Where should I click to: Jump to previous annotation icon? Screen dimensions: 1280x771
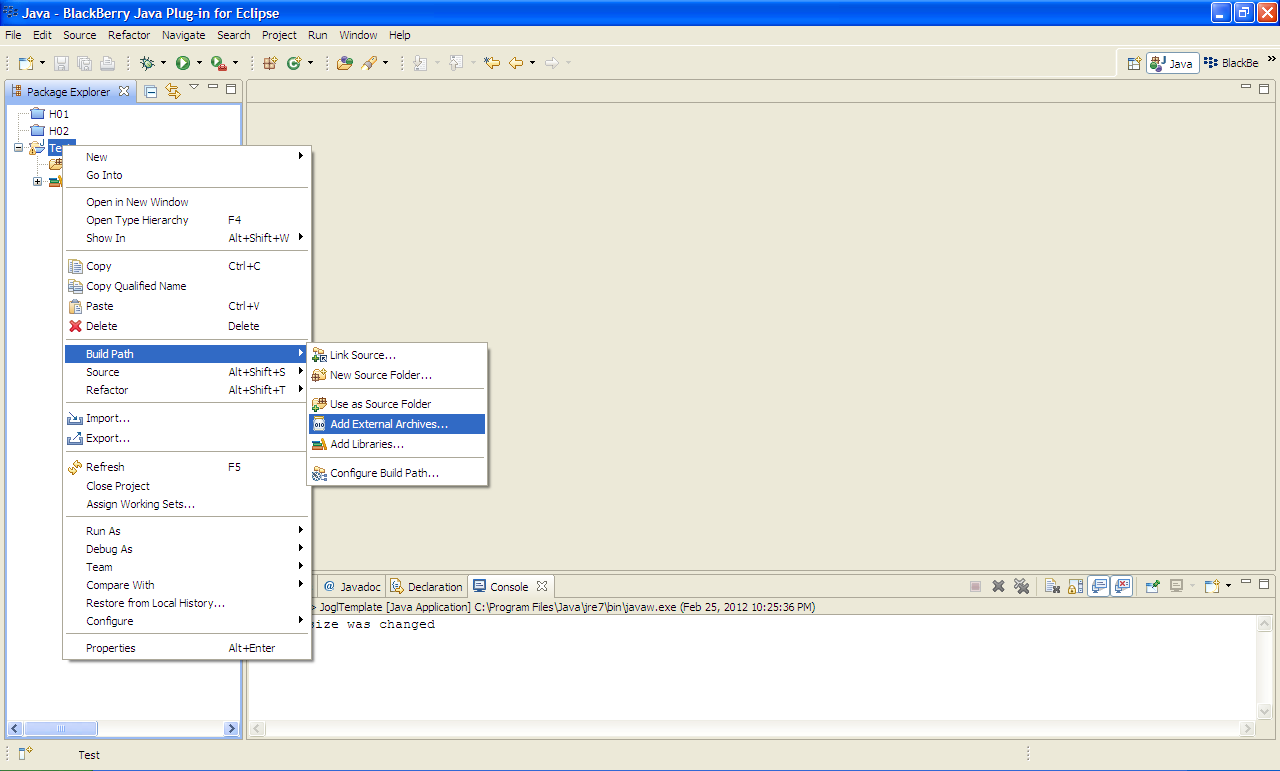[x=456, y=63]
